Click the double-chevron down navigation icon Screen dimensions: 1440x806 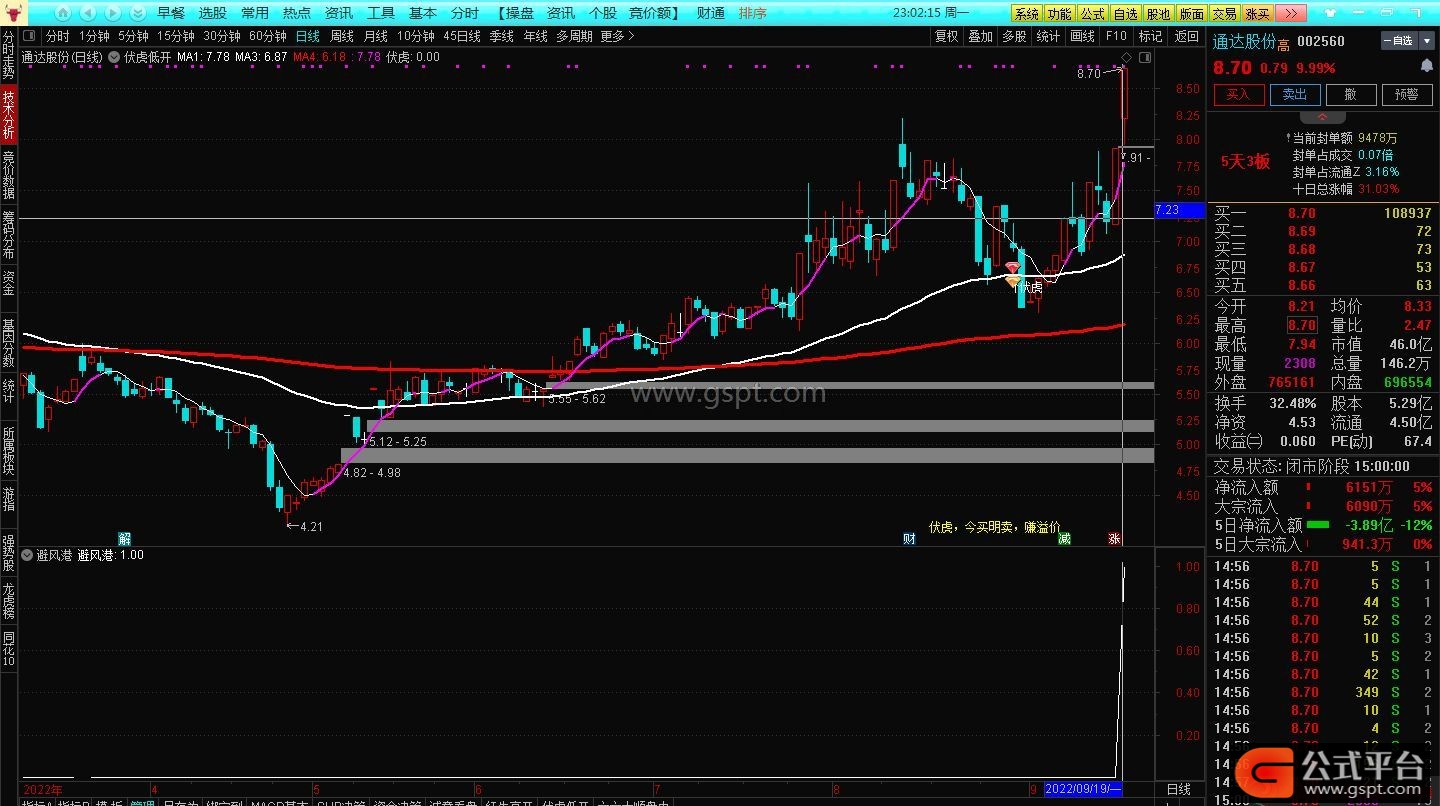click(136, 14)
